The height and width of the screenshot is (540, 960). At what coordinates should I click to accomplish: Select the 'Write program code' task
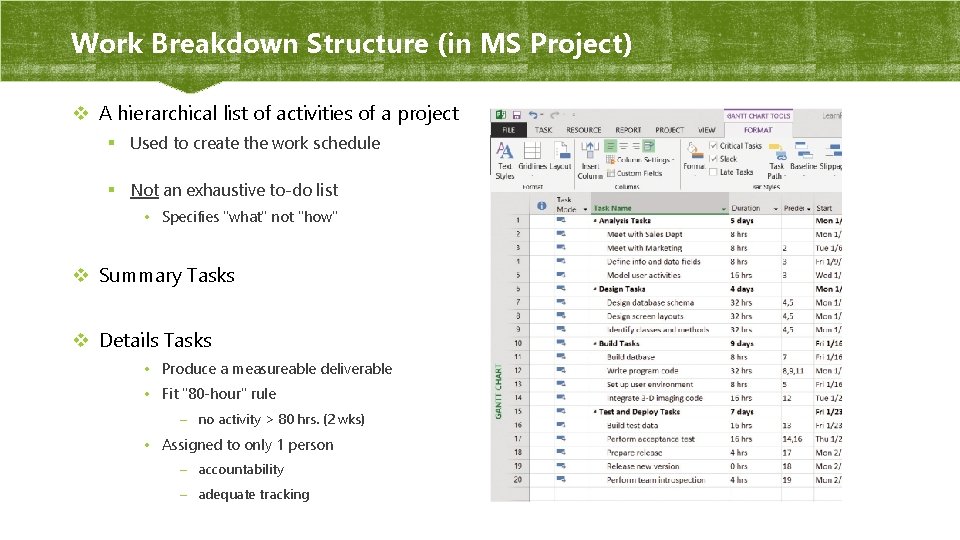pyautogui.click(x=642, y=370)
